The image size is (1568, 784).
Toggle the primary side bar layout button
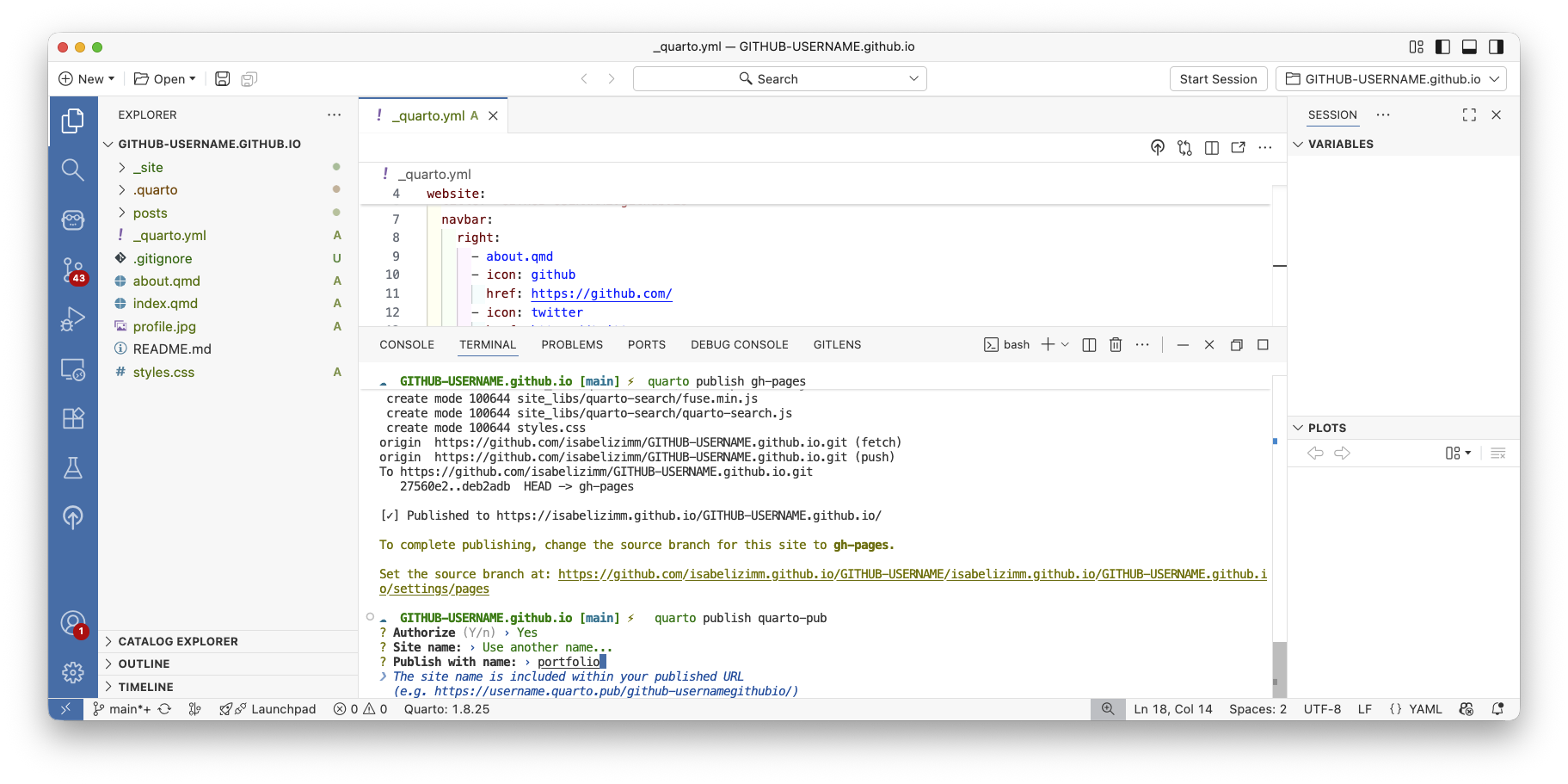coord(1443,47)
